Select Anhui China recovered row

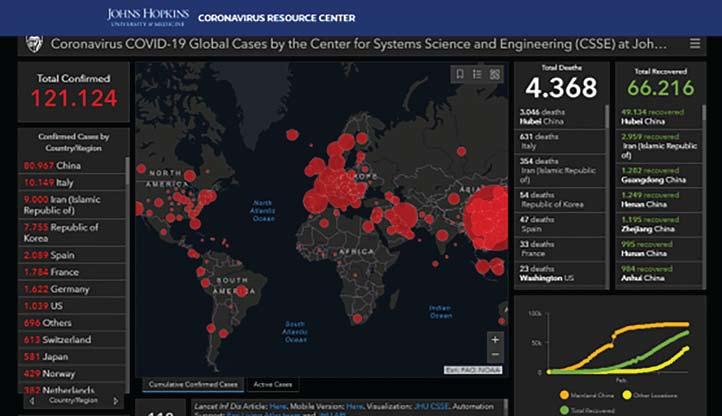pyautogui.click(x=659, y=274)
